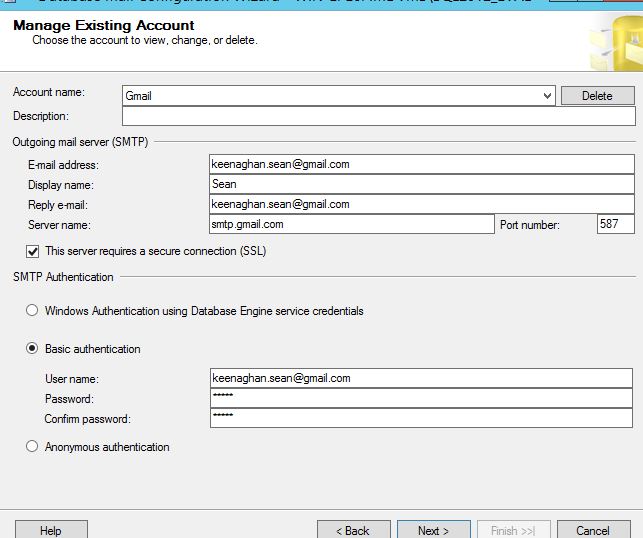Cancel the mail configuration wizard
This screenshot has width=643, height=538.
click(x=593, y=530)
